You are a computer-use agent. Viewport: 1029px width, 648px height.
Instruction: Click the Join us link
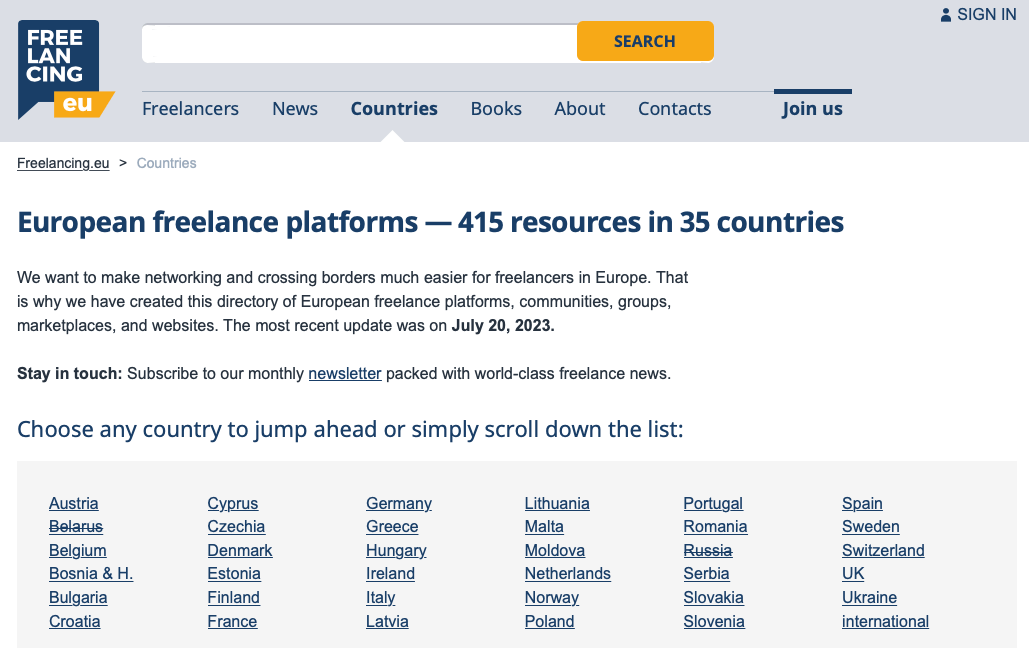point(812,109)
